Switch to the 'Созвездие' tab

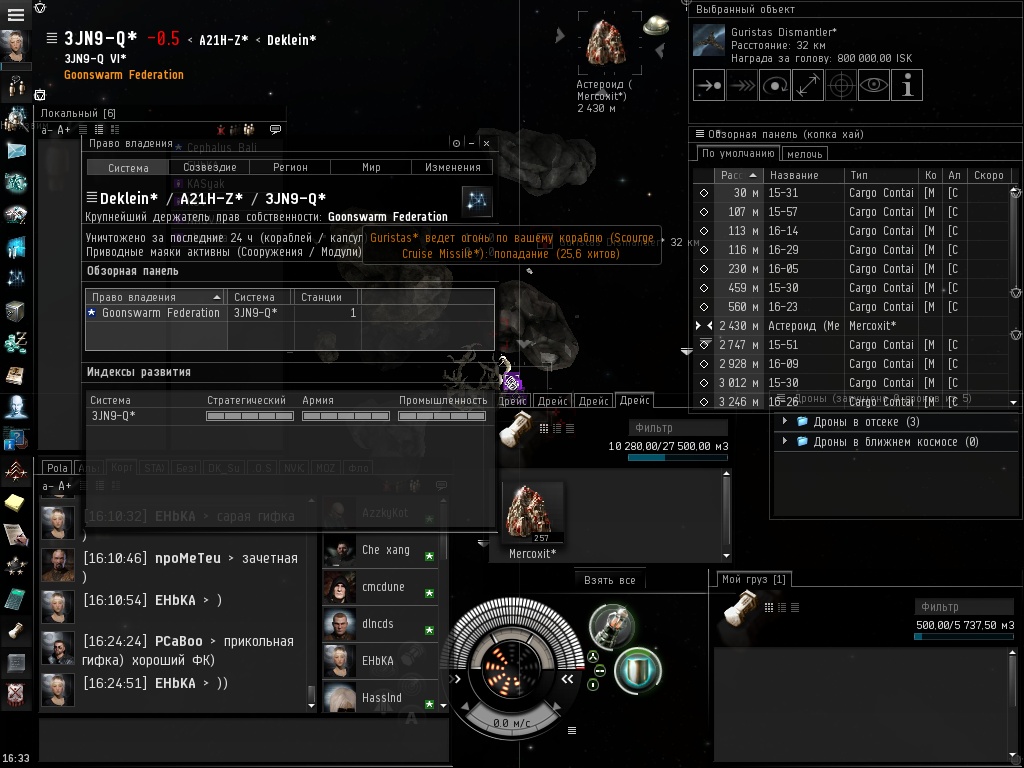point(210,167)
